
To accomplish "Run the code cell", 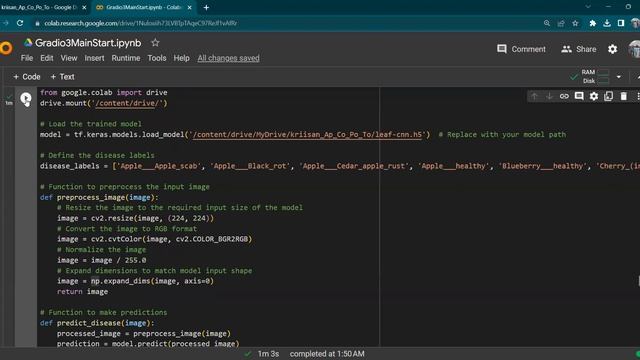I will pos(26,98).
